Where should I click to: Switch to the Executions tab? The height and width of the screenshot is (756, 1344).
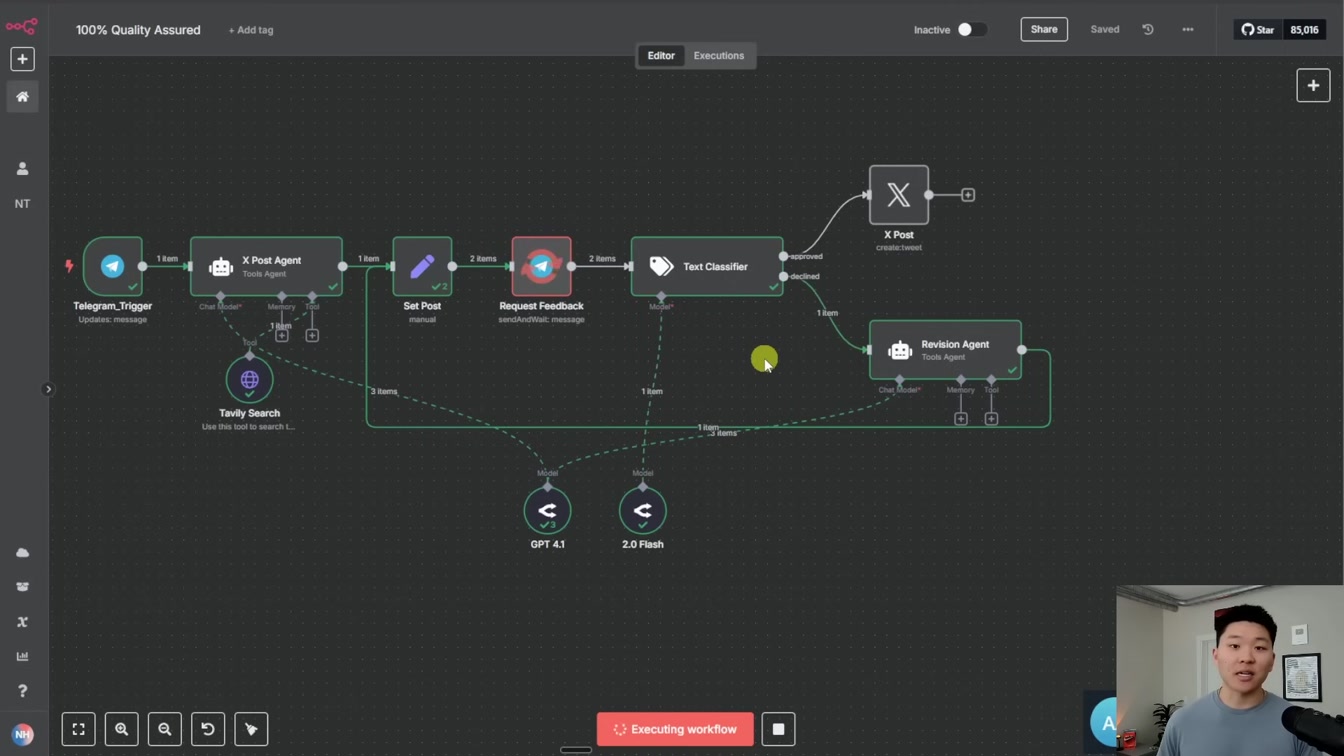coord(719,56)
